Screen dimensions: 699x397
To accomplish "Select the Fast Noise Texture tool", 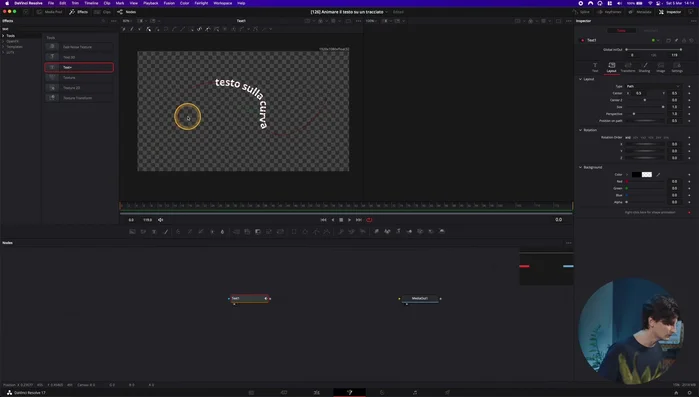I will [x=79, y=47].
